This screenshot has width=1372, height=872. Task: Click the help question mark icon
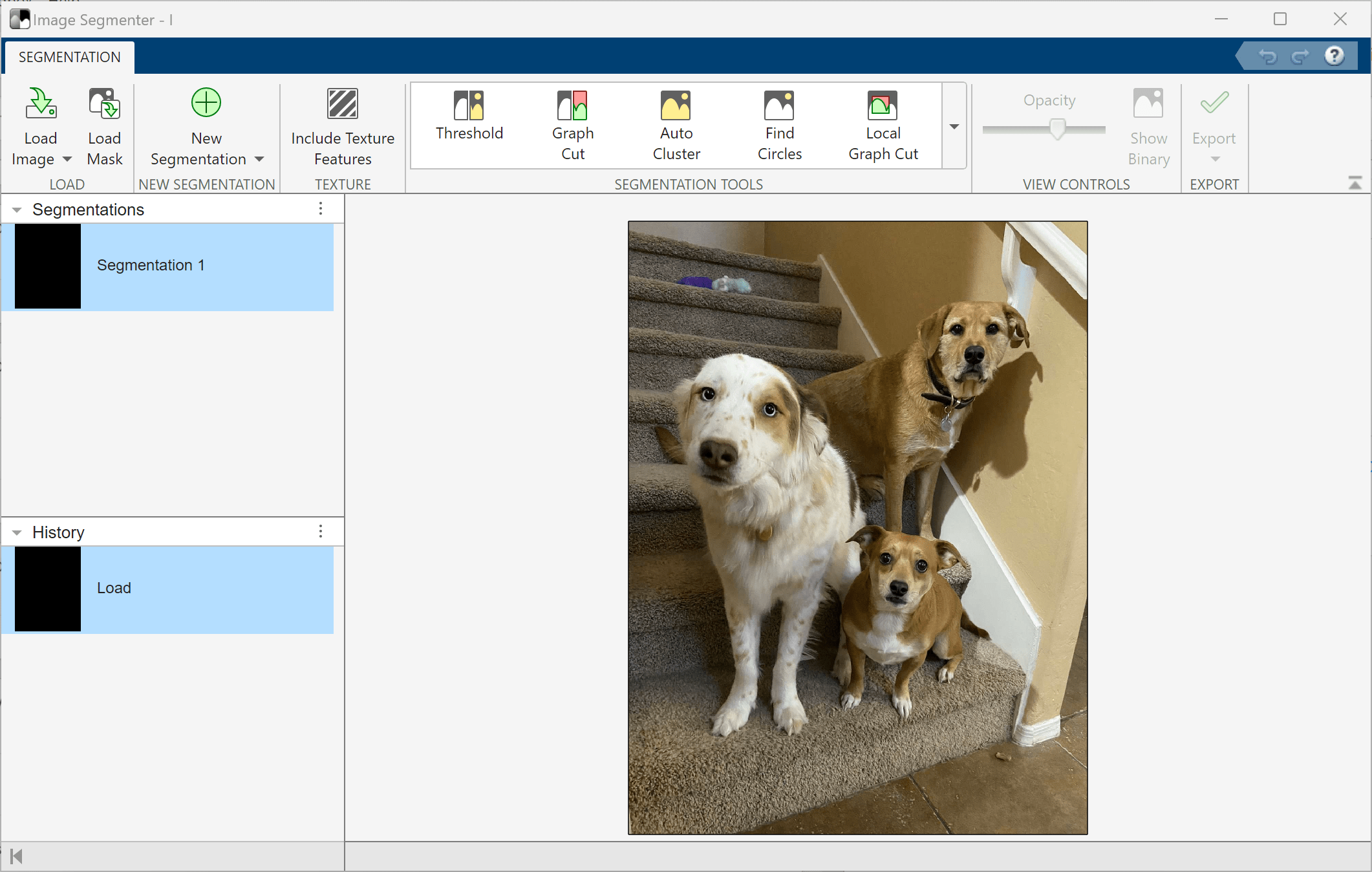pos(1334,56)
